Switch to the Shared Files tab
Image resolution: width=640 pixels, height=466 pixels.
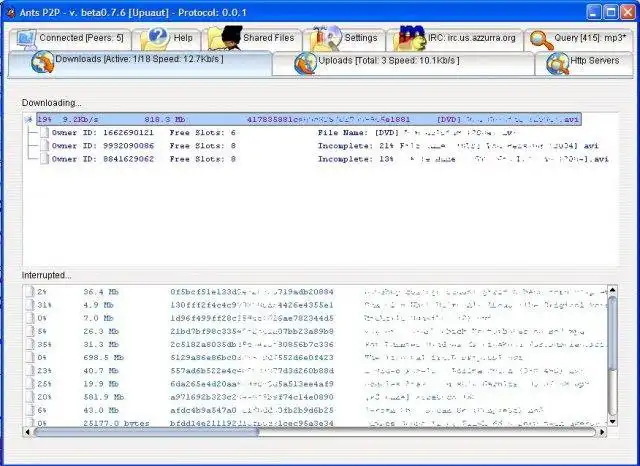point(251,40)
